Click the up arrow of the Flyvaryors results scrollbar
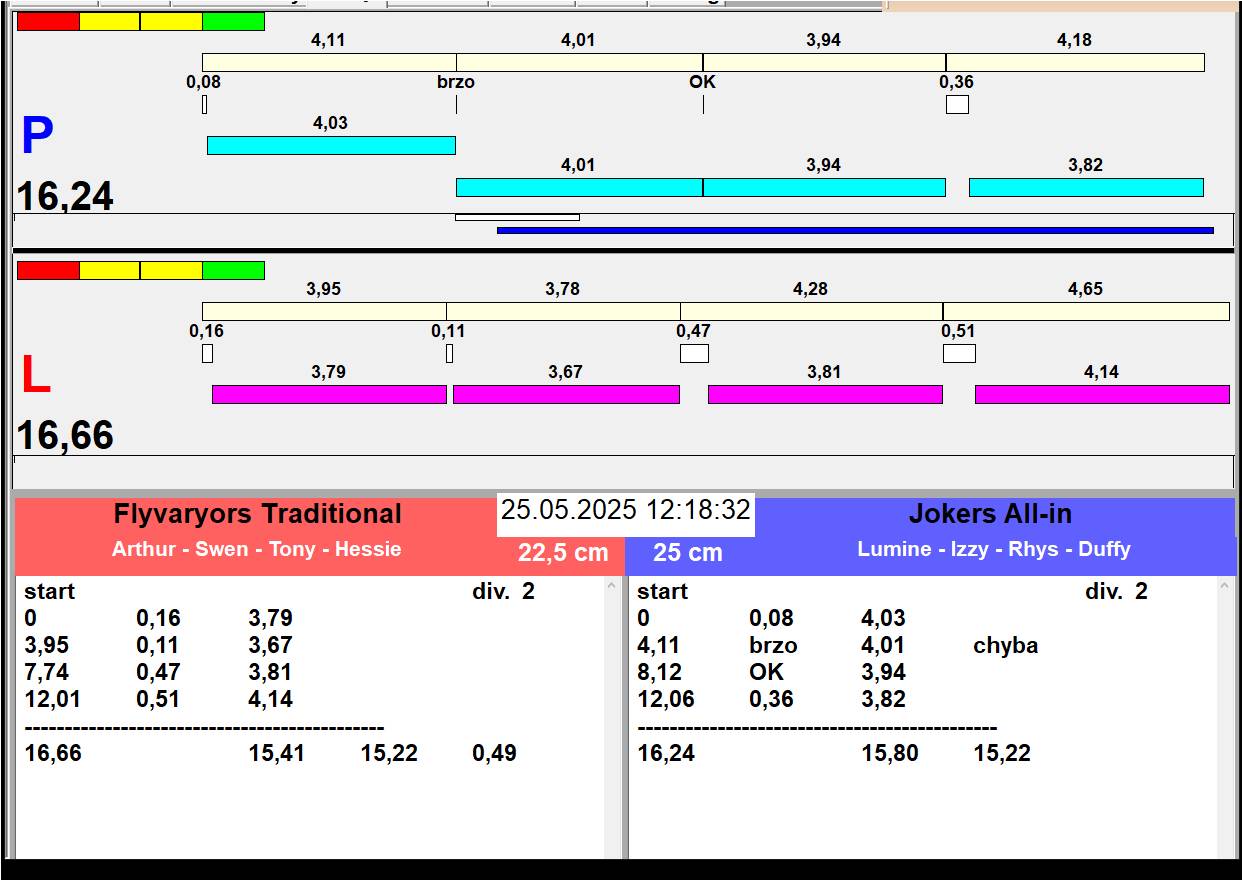 tap(612, 588)
